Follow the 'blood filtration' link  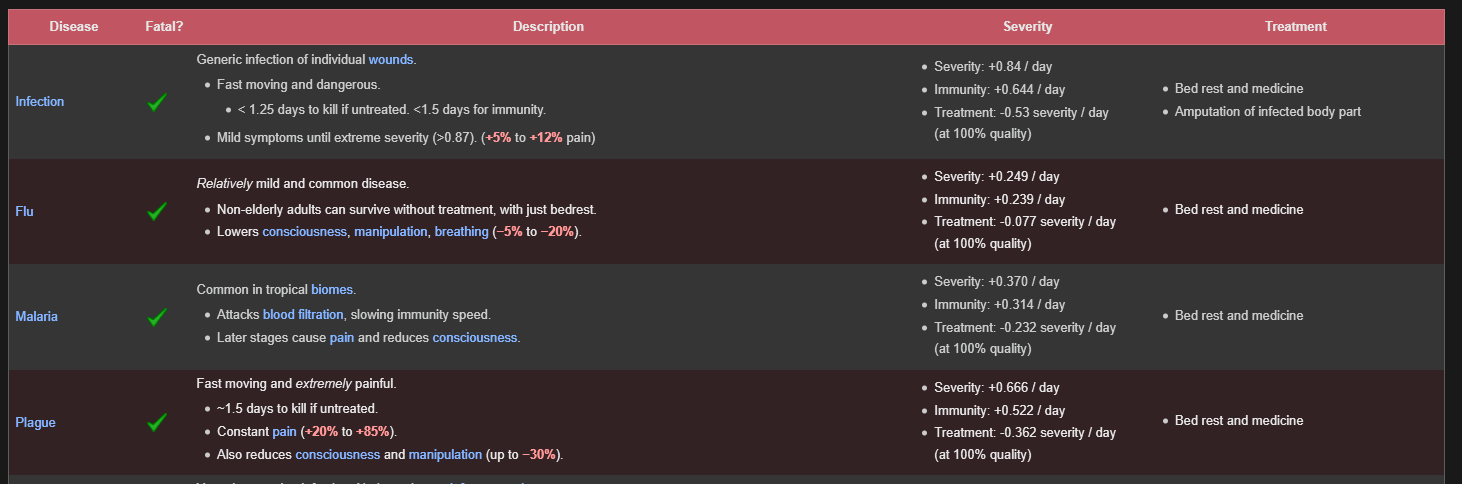[303, 315]
